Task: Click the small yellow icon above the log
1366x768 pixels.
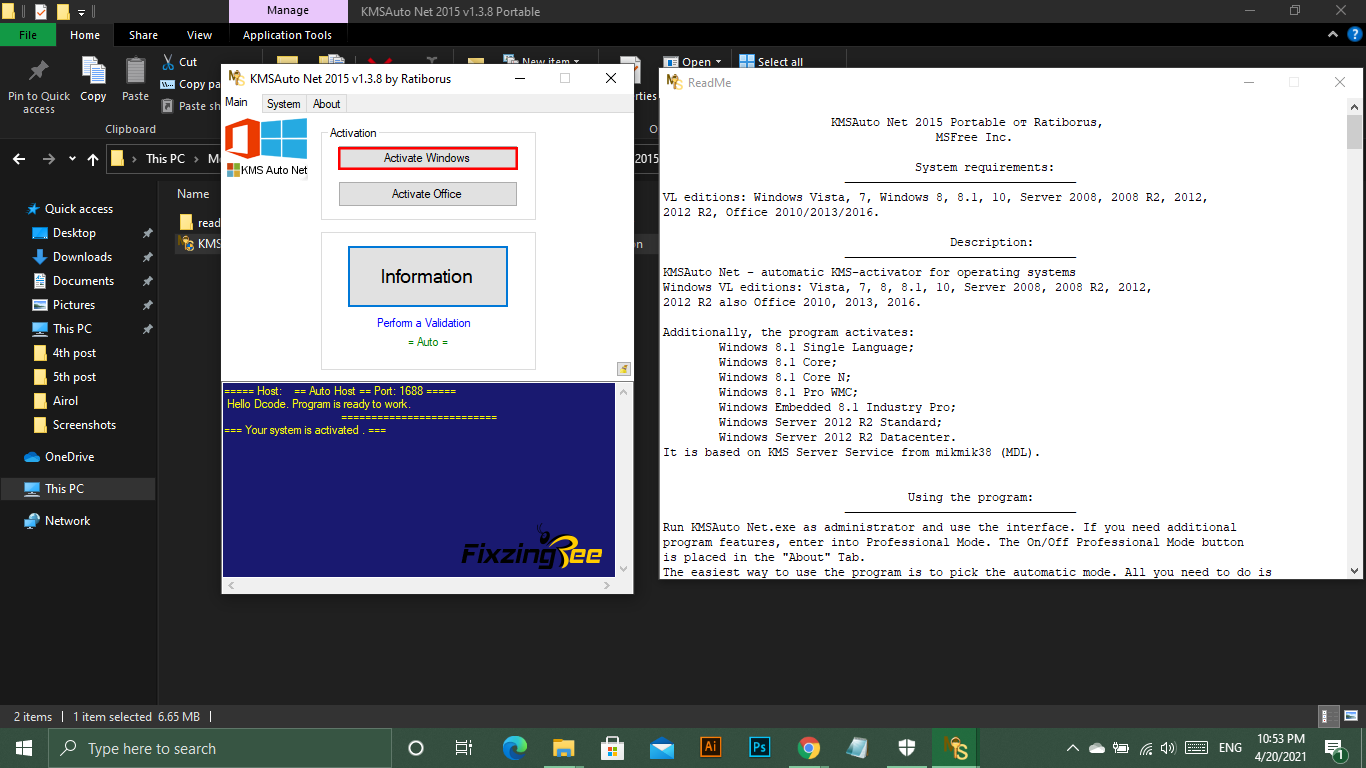Action: [624, 369]
